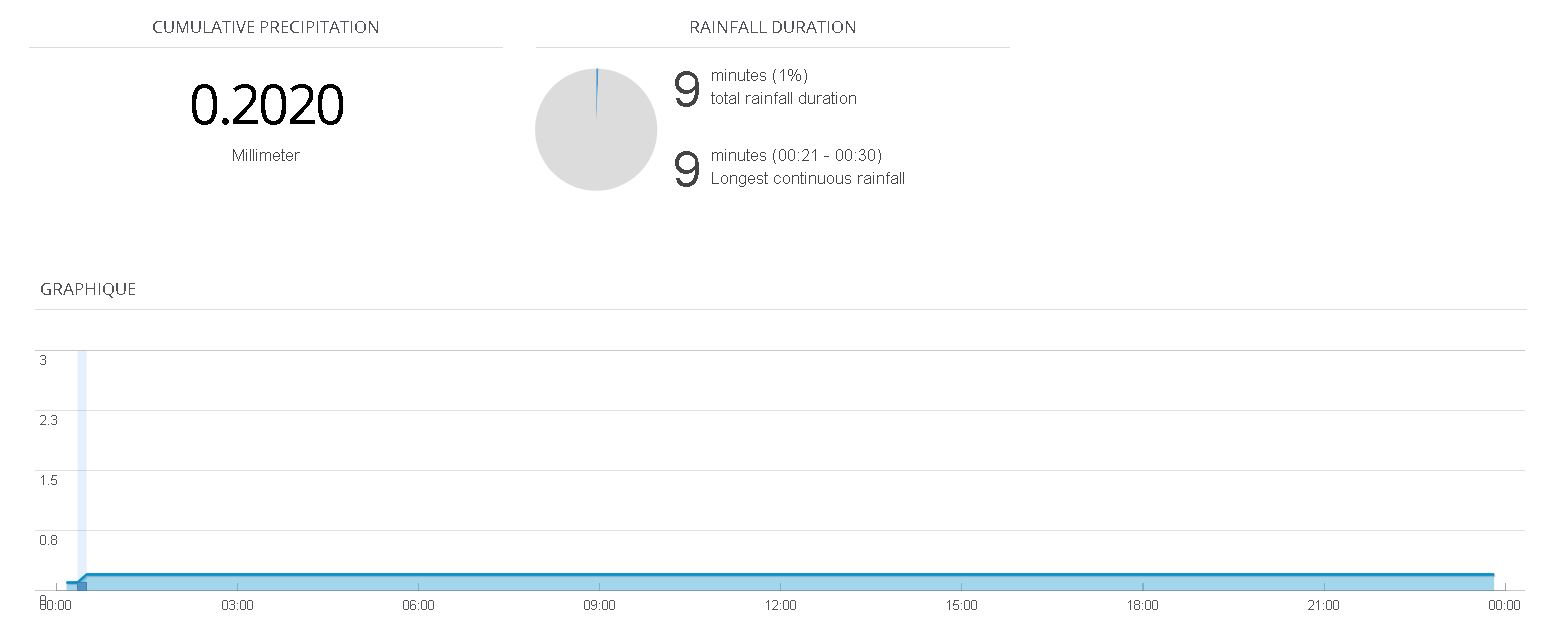Click the 21:00 time axis label
1558x633 pixels.
pos(1323,605)
